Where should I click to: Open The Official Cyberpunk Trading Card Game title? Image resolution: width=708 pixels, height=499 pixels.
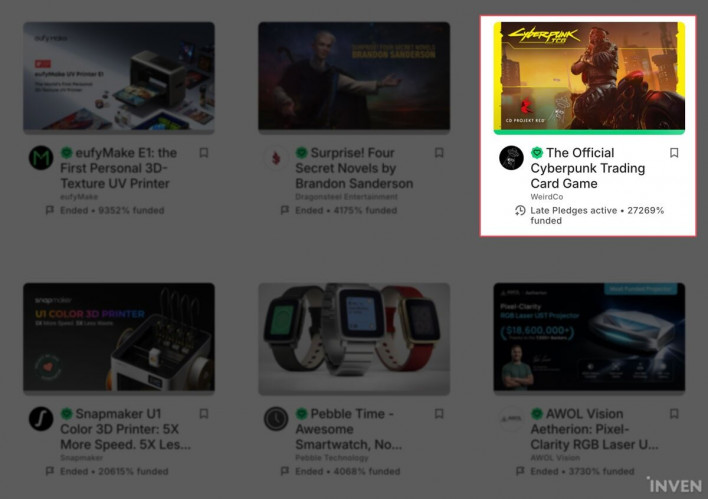(x=587, y=168)
